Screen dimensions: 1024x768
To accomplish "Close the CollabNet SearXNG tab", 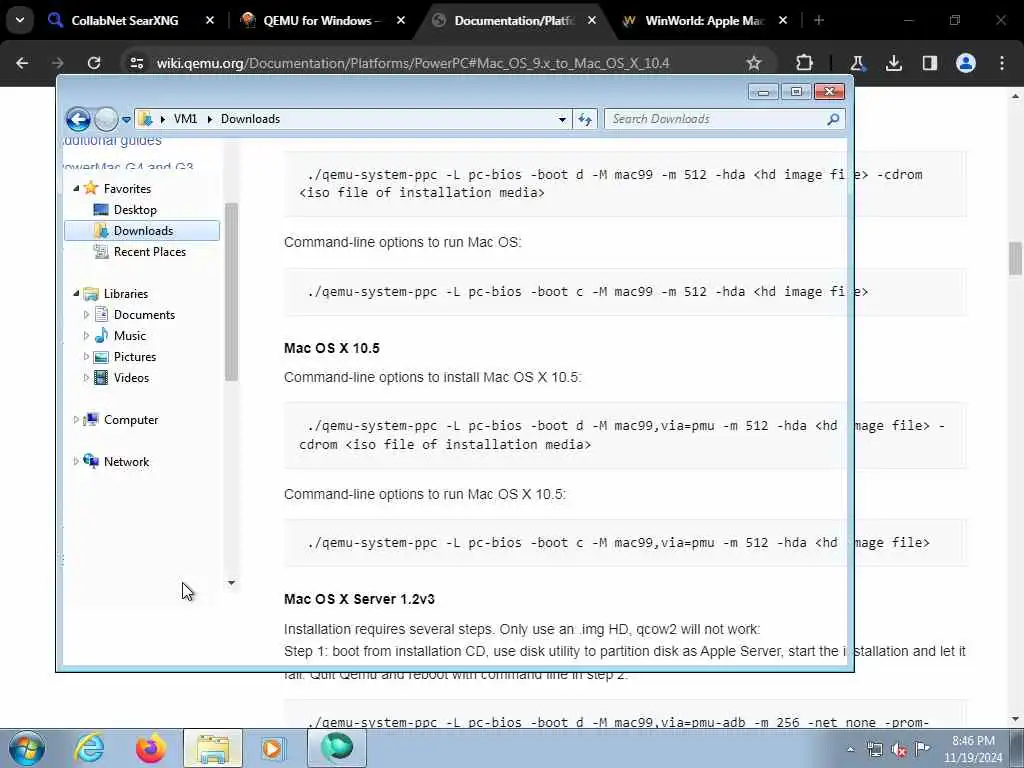I will click(x=210, y=20).
